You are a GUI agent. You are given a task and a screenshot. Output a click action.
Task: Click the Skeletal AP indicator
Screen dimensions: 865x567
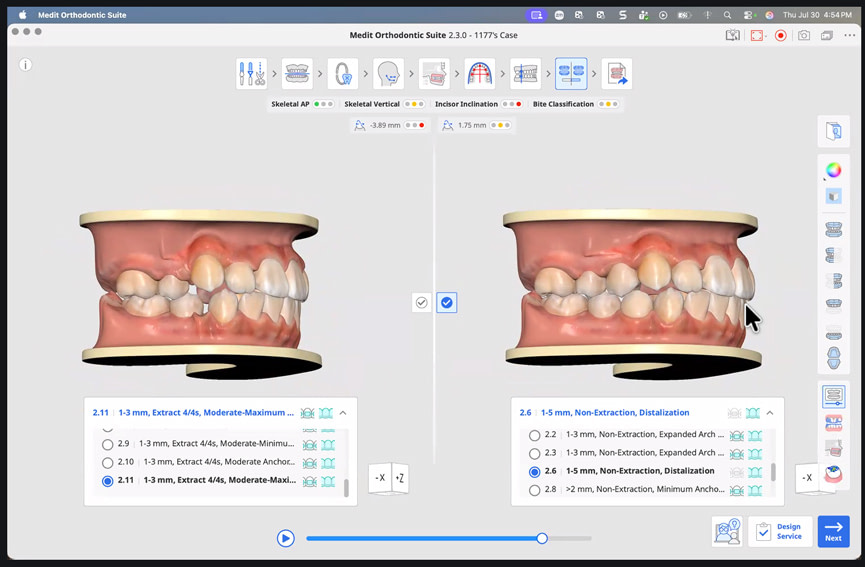click(302, 104)
